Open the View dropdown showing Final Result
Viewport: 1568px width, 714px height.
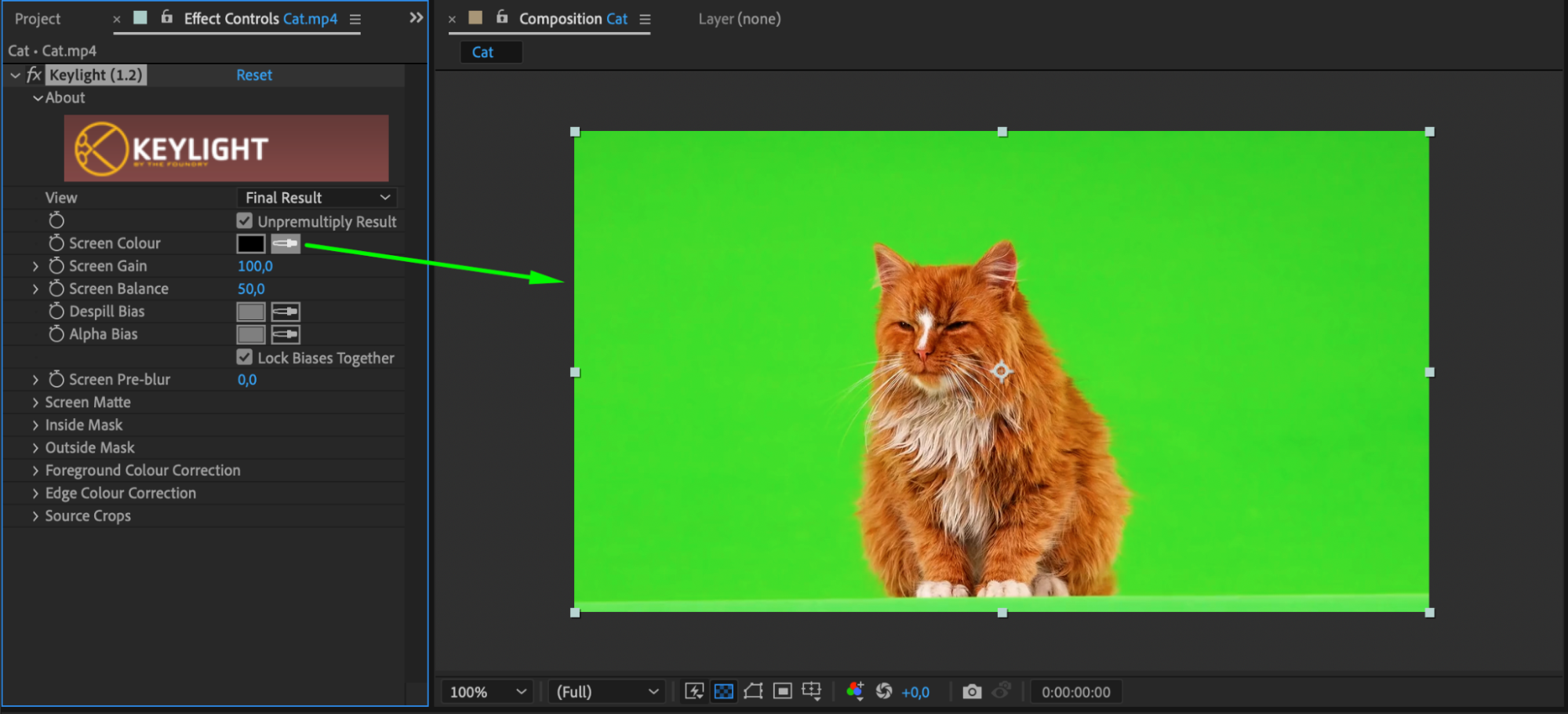pyautogui.click(x=317, y=198)
